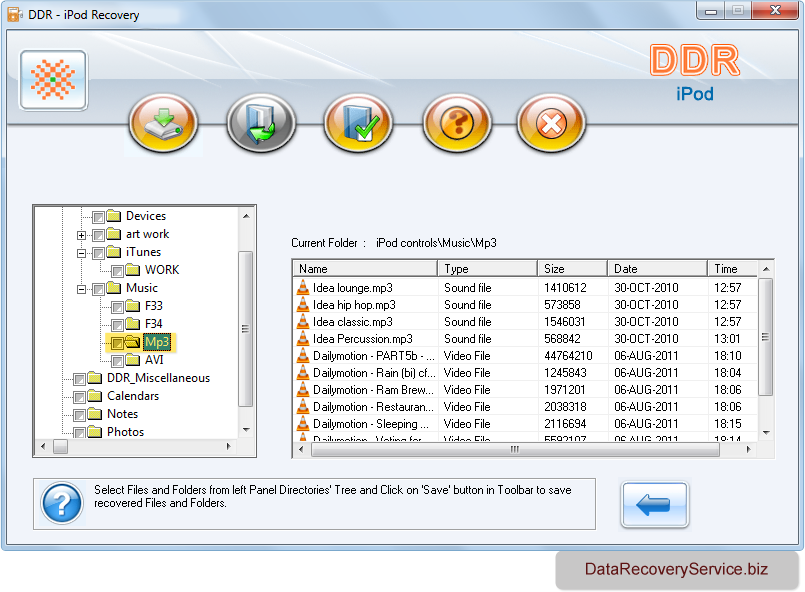Sort by the Name column header

point(366,269)
